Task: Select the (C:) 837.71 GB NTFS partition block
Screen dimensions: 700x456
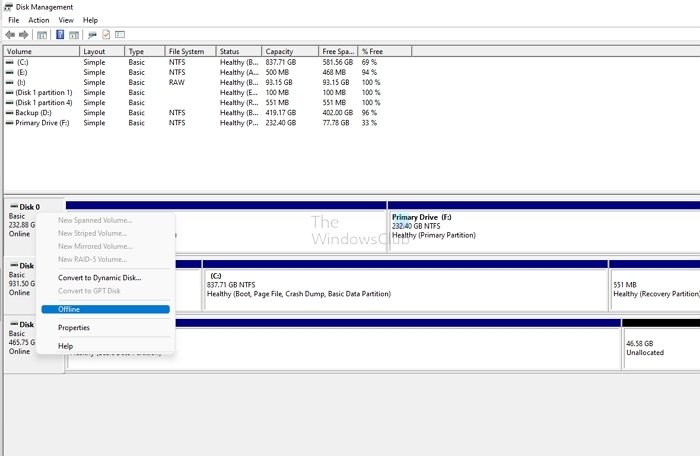Action: 405,285
